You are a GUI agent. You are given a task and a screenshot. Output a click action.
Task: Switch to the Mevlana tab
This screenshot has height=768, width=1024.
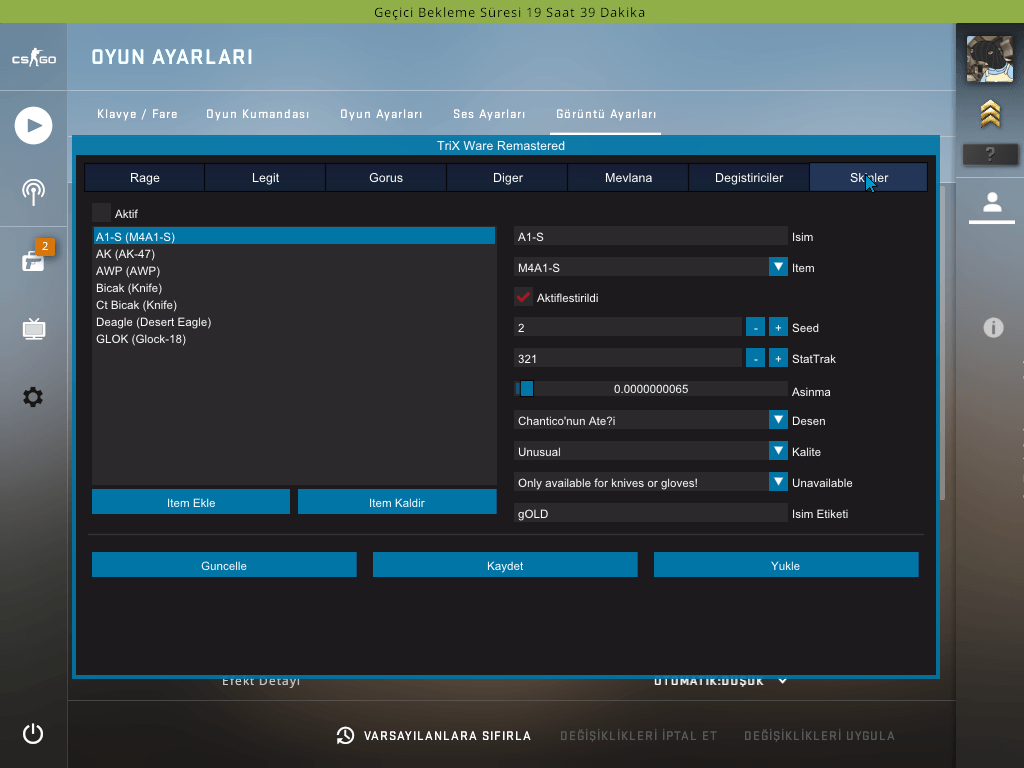point(628,177)
